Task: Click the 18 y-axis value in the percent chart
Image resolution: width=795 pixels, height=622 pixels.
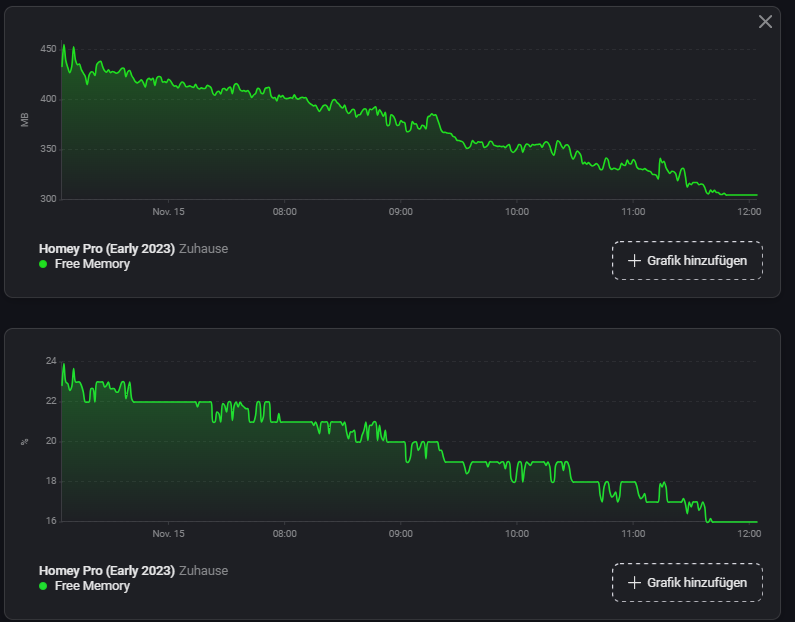Action: [x=51, y=481]
